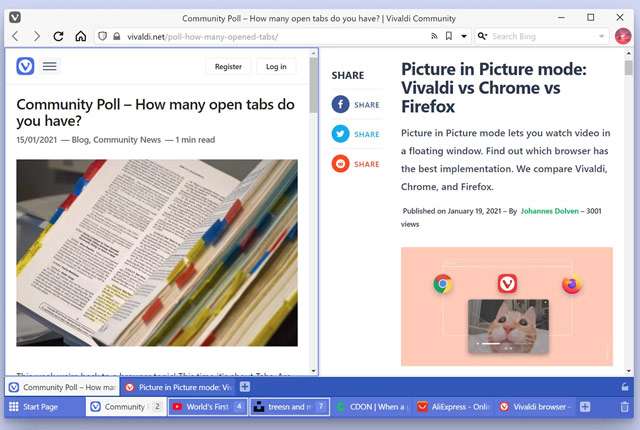Viewport: 640px width, 430px height.
Task: Bookmark this page with the bookmark icon
Action: point(449,36)
